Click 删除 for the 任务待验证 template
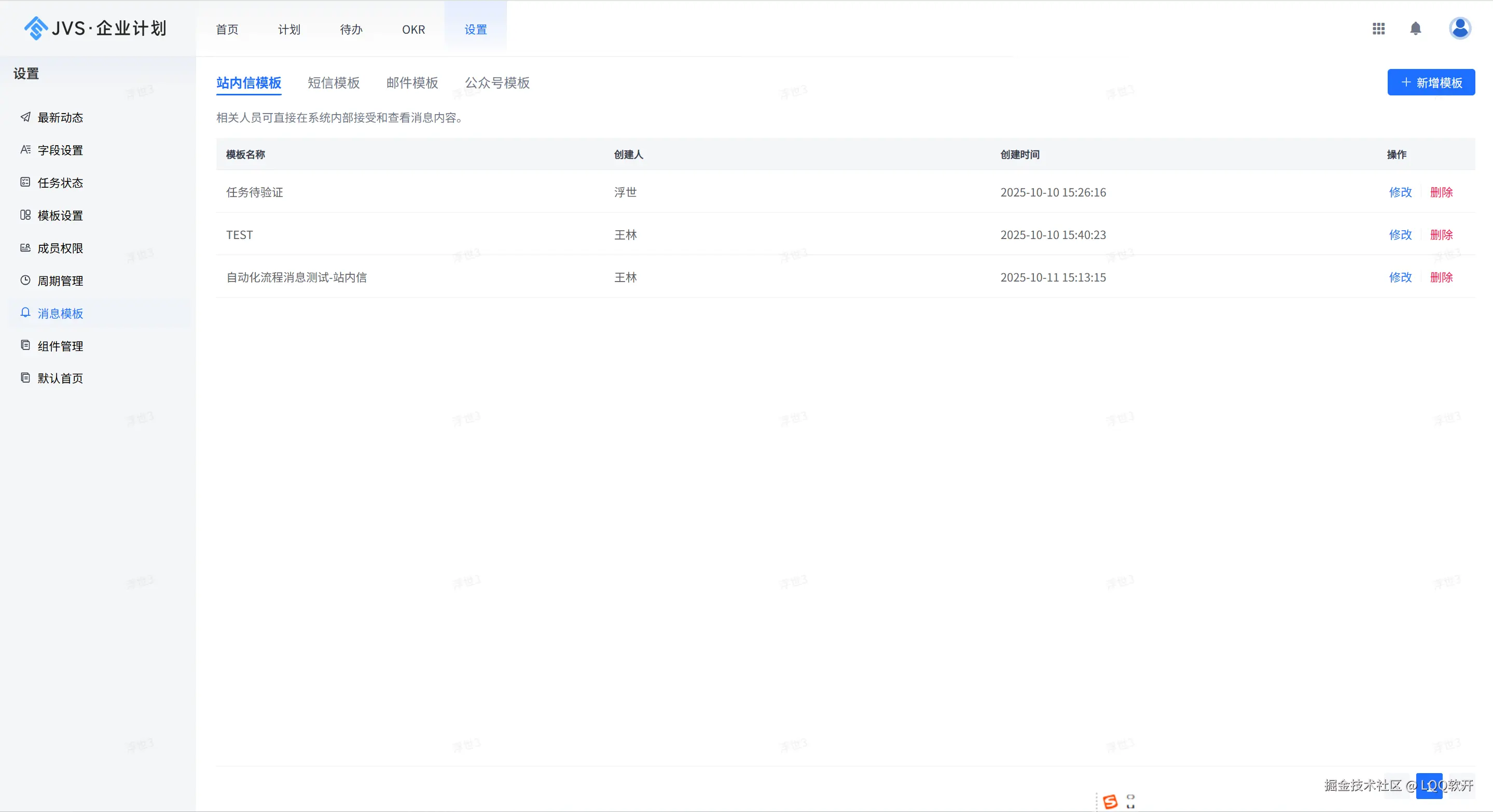The image size is (1493, 812). tap(1442, 192)
